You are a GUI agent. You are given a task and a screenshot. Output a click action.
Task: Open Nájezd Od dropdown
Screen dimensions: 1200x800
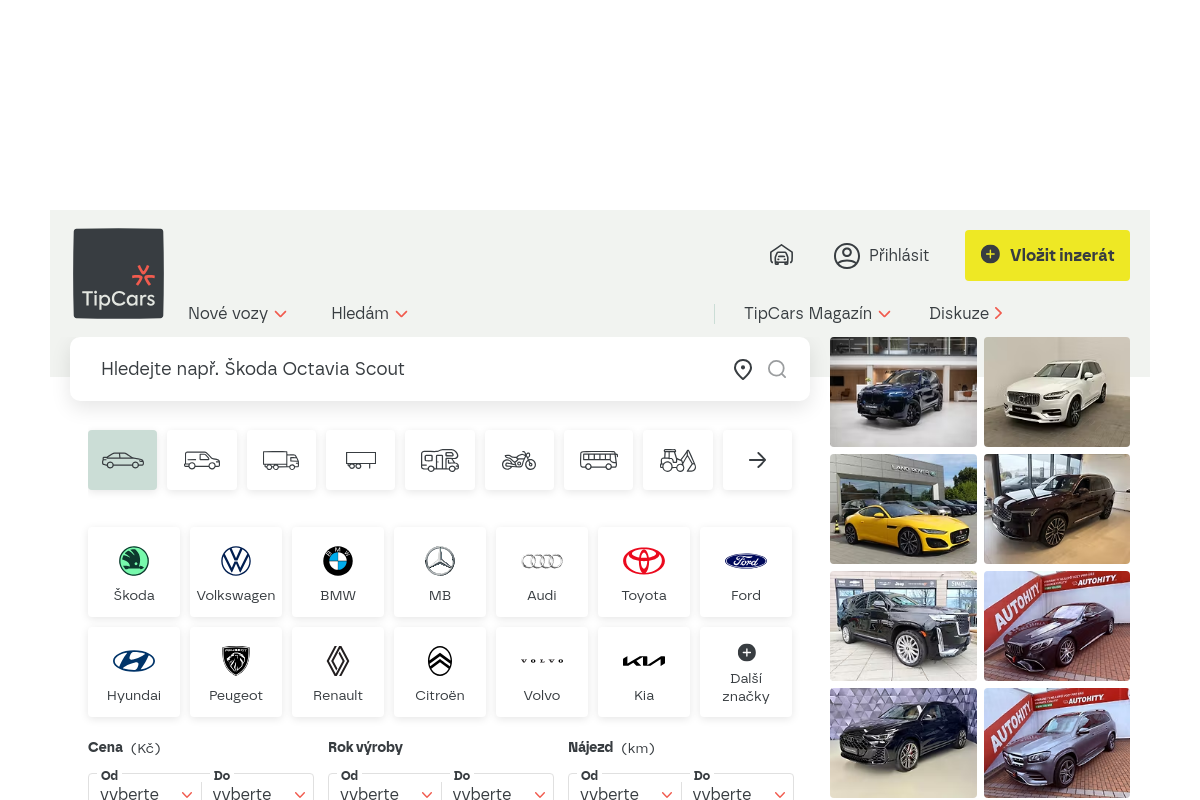coord(625,787)
